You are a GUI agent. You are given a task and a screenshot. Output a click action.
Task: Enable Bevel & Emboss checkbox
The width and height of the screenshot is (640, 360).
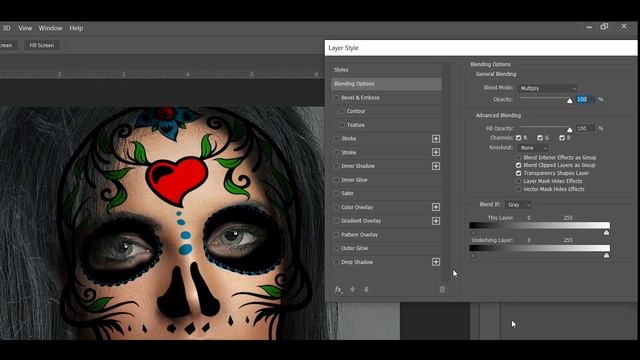coord(336,98)
